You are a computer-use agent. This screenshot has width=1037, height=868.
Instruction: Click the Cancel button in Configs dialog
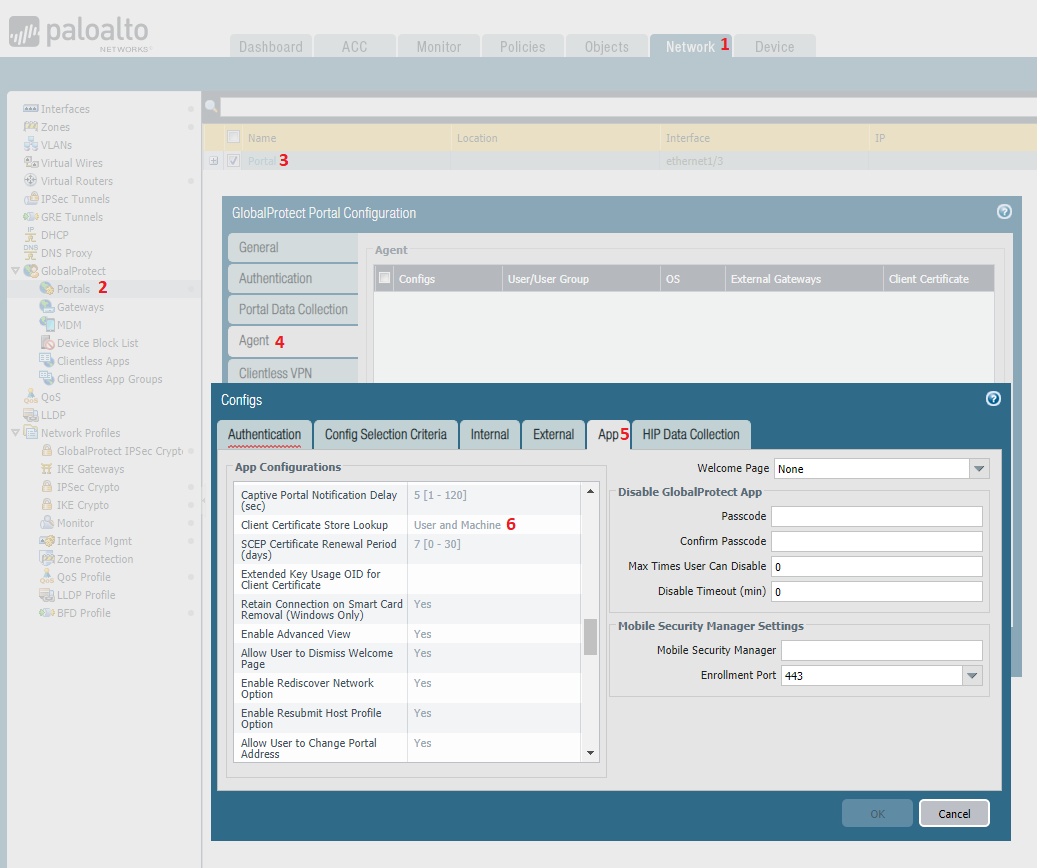(x=953, y=813)
